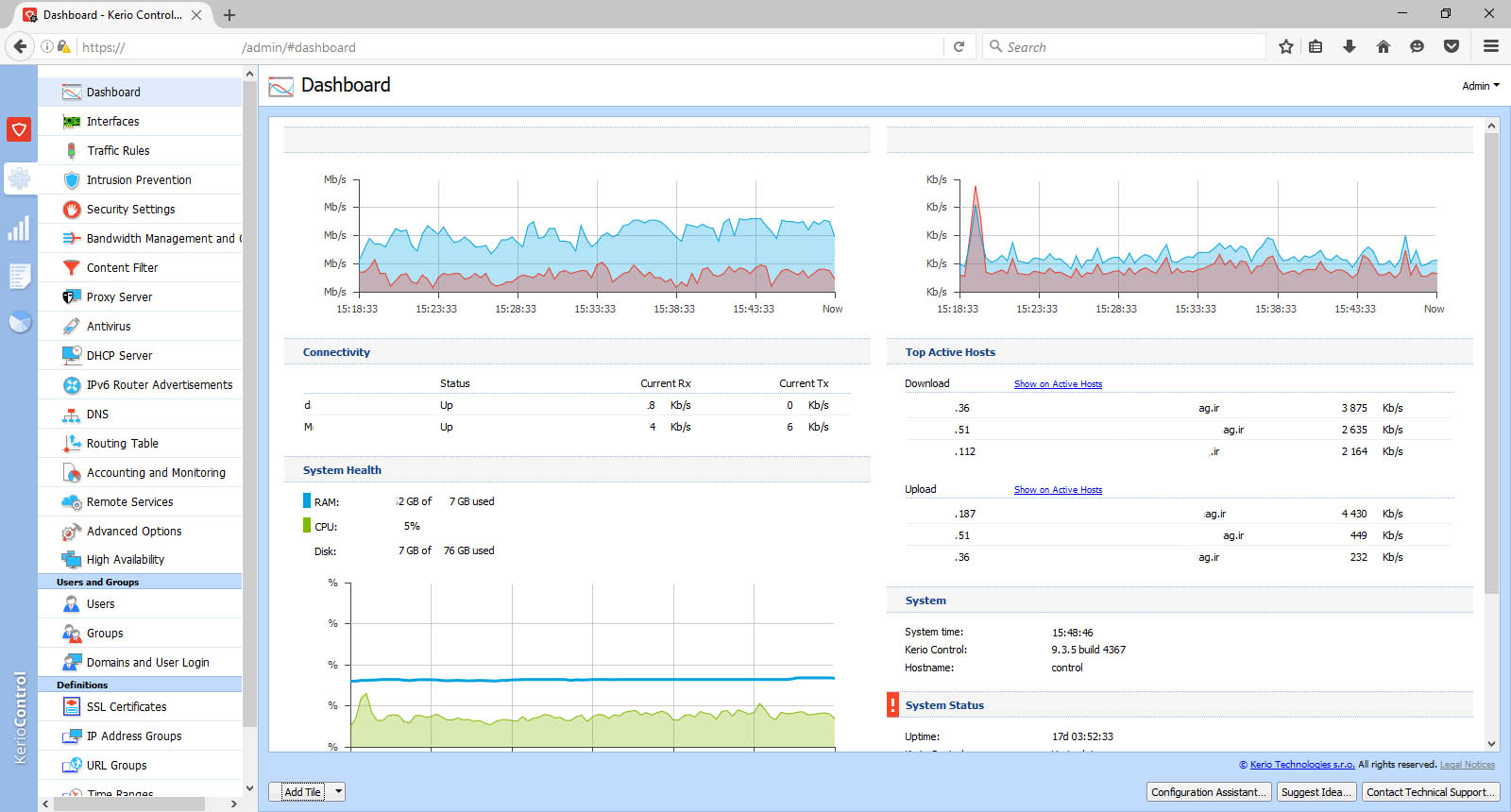The height and width of the screenshot is (812, 1511).
Task: Click the blue RAM legend swatch
Action: 307,500
